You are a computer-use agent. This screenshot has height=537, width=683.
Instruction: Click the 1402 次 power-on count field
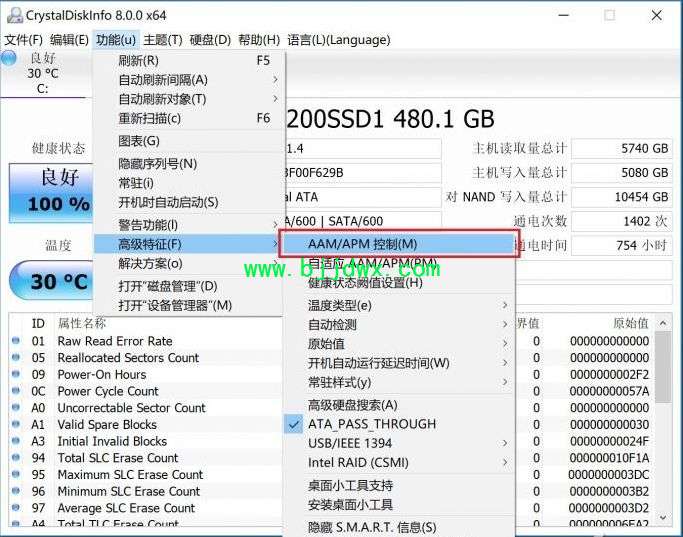coord(622,221)
